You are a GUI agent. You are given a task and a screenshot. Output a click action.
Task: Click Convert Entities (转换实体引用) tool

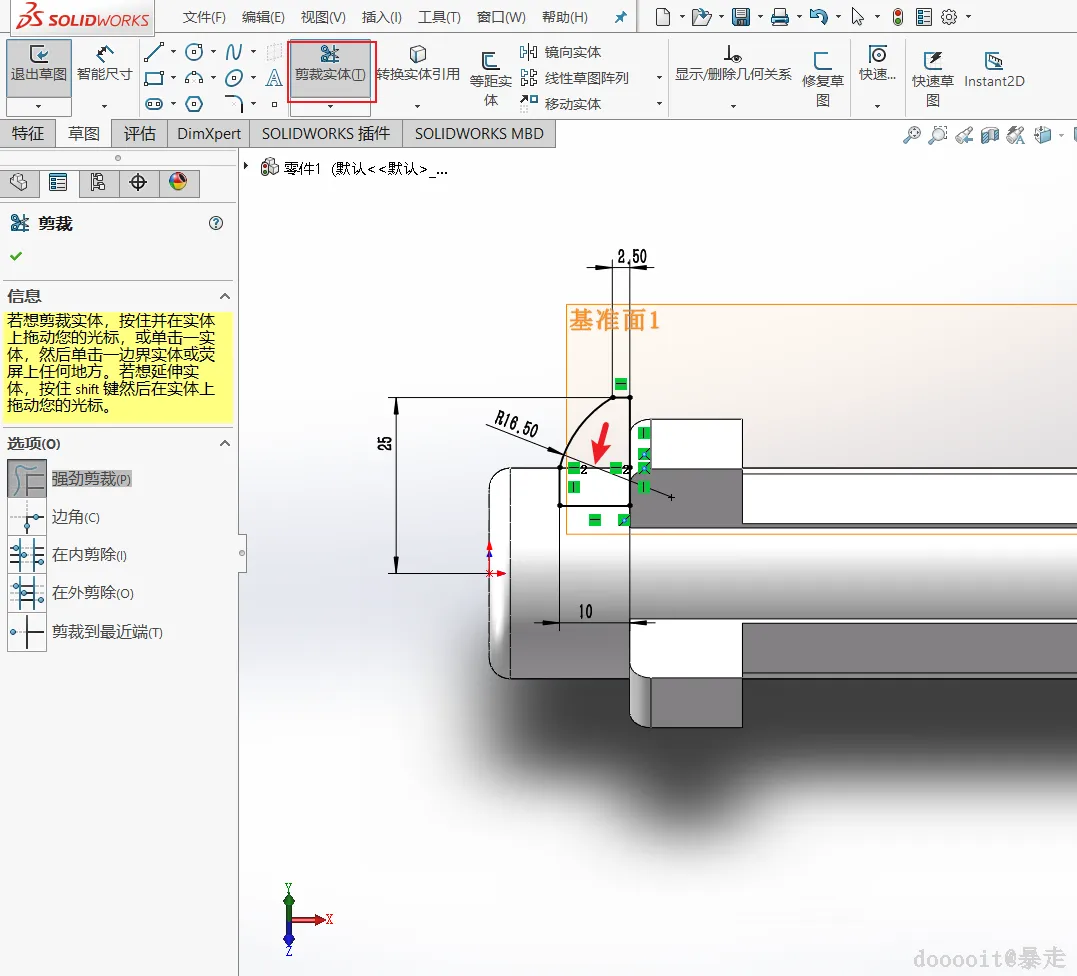pyautogui.click(x=418, y=64)
